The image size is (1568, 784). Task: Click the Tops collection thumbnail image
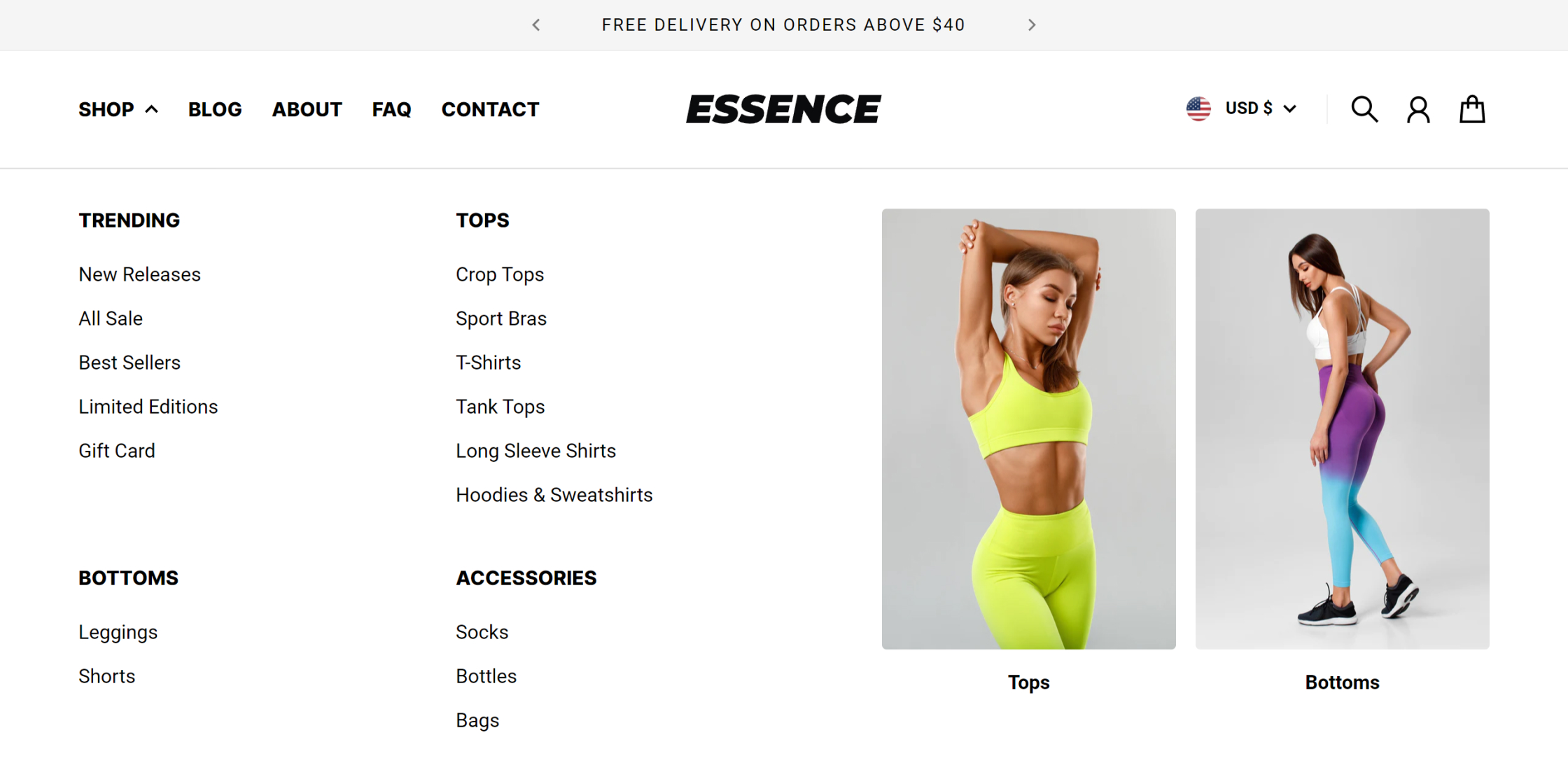pyautogui.click(x=1029, y=429)
